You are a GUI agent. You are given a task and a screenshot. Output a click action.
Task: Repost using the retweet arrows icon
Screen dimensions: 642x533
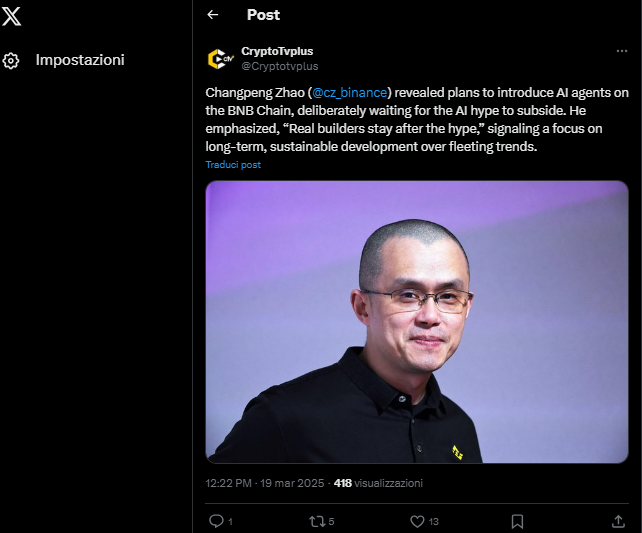317,521
